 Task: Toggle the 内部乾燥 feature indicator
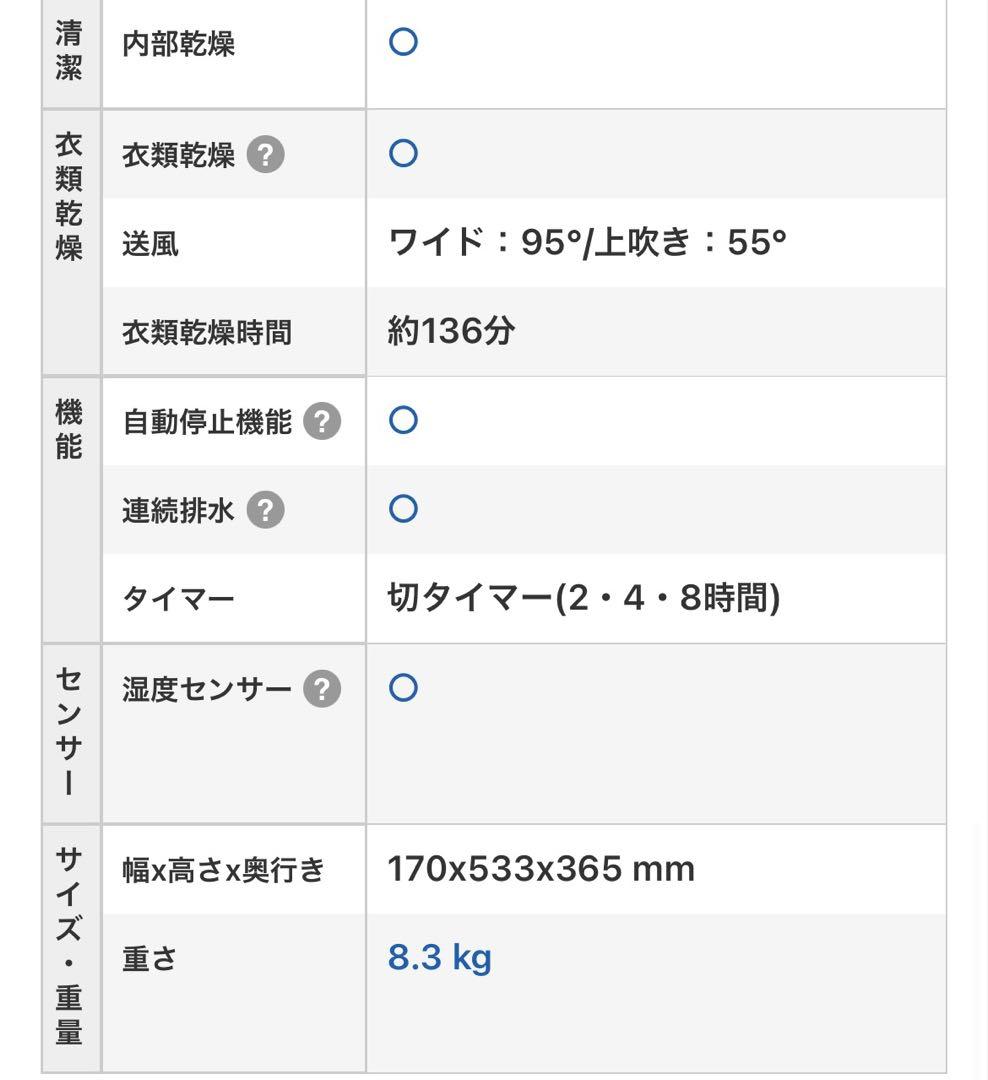tap(403, 42)
